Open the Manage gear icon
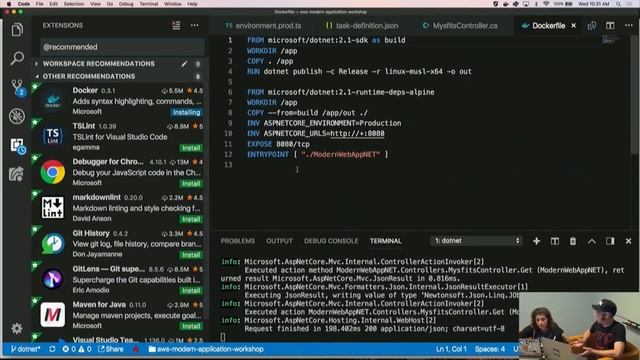This screenshot has height=360, width=640. (17, 328)
